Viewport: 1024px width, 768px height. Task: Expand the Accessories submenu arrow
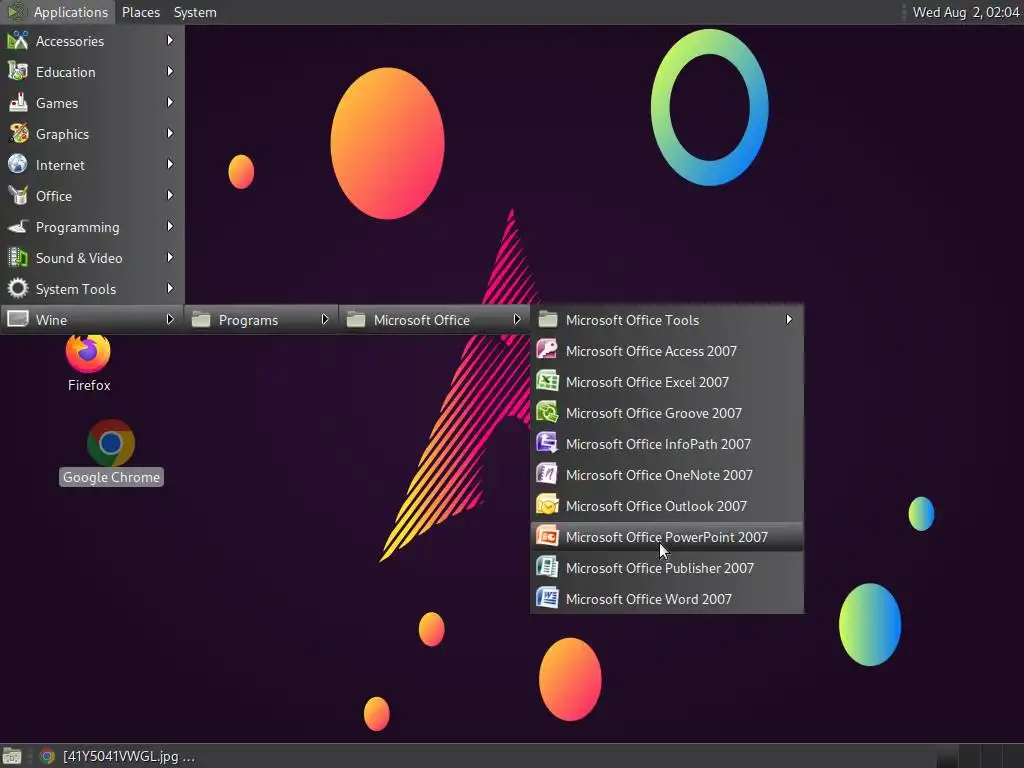click(x=170, y=40)
